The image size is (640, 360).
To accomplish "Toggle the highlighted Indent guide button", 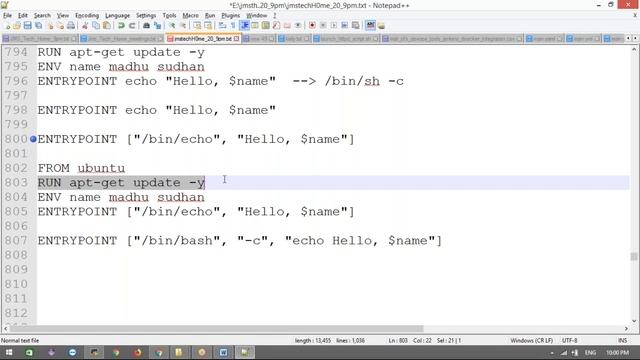I will [245, 26].
